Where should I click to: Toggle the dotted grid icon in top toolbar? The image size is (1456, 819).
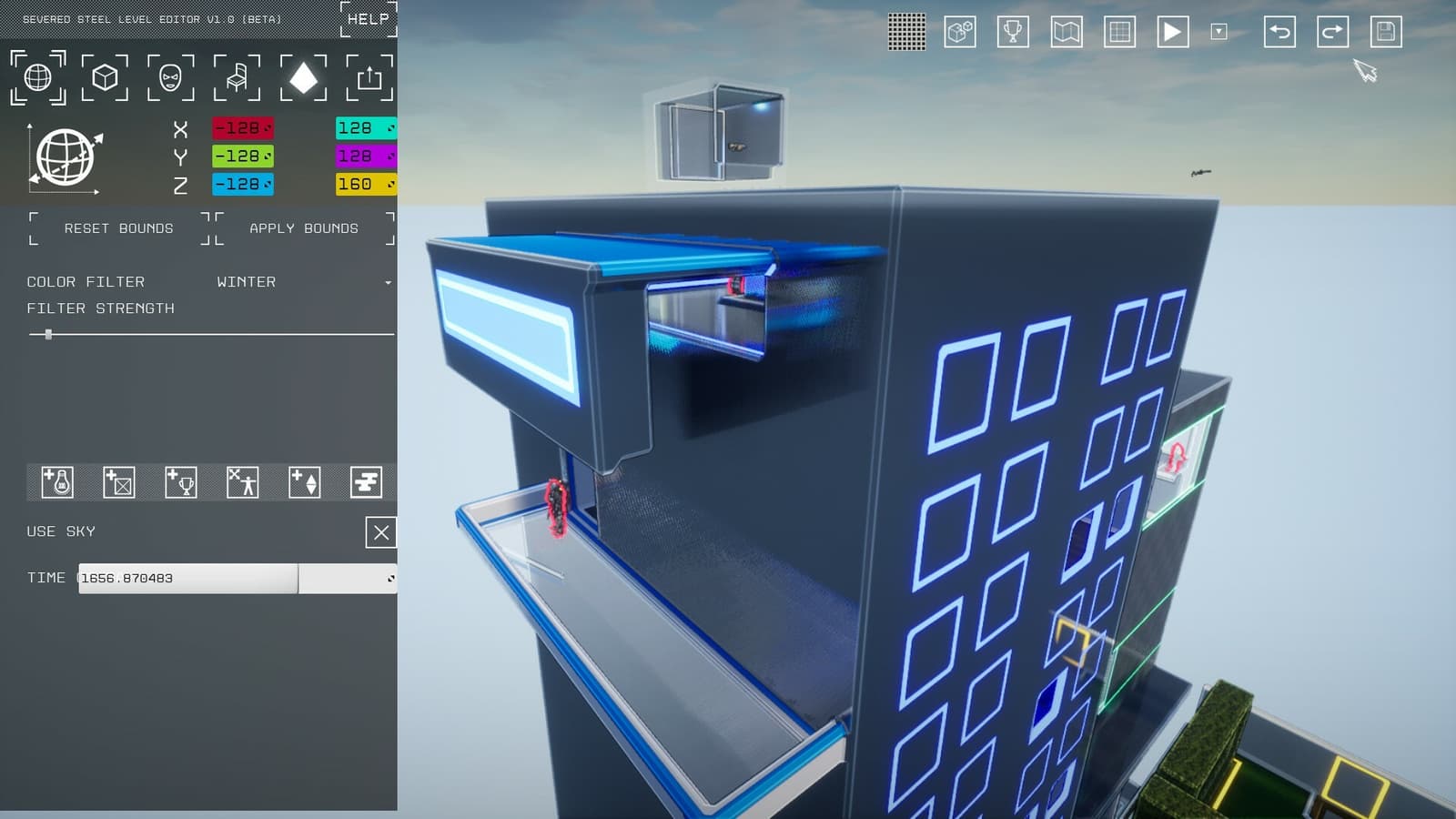tap(906, 32)
